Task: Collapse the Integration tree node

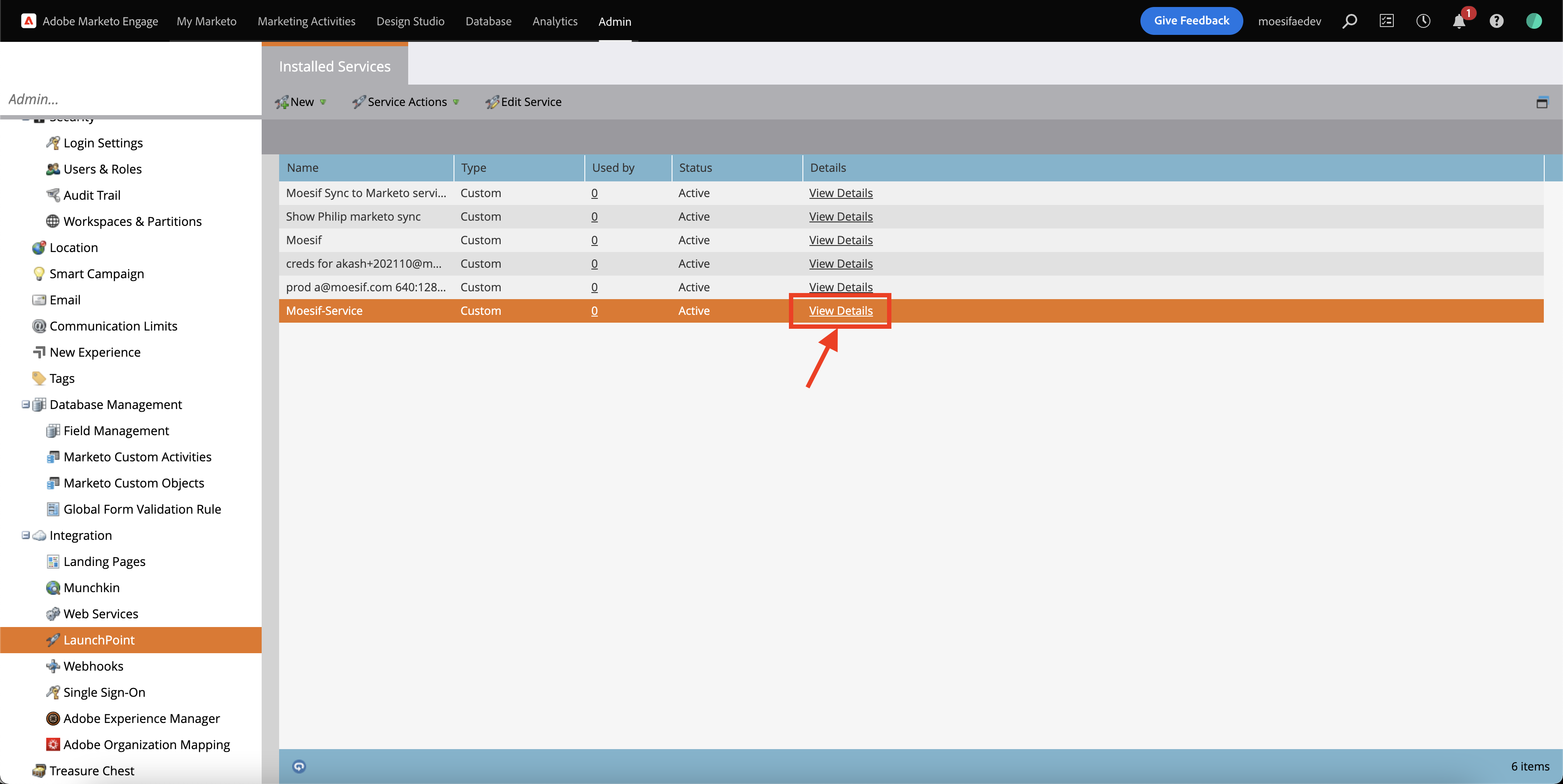Action: [25, 535]
